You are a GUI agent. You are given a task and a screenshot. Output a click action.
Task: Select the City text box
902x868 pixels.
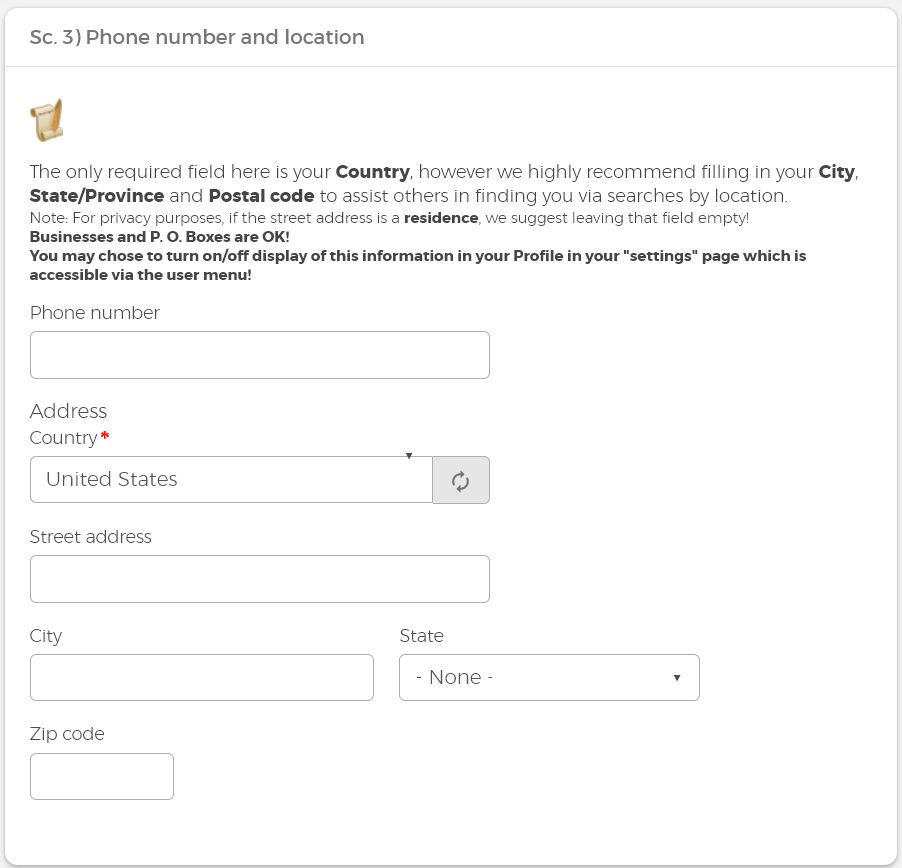pyautogui.click(x=201, y=678)
